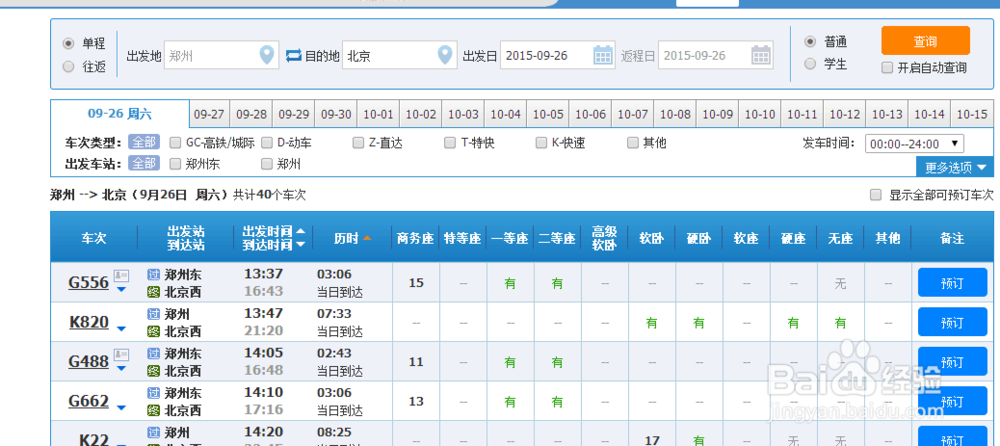This screenshot has height=446, width=1000.
Task: Click the departure station location pin icon
Action: (x=268, y=56)
